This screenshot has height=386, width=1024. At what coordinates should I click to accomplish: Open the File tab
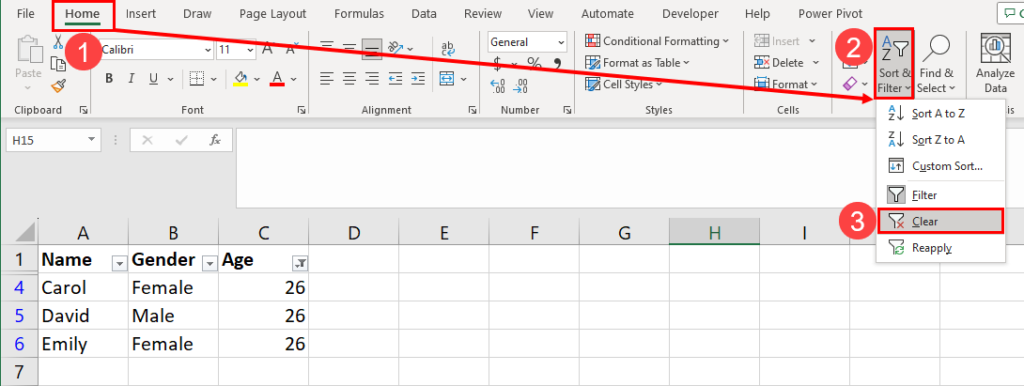coord(25,14)
